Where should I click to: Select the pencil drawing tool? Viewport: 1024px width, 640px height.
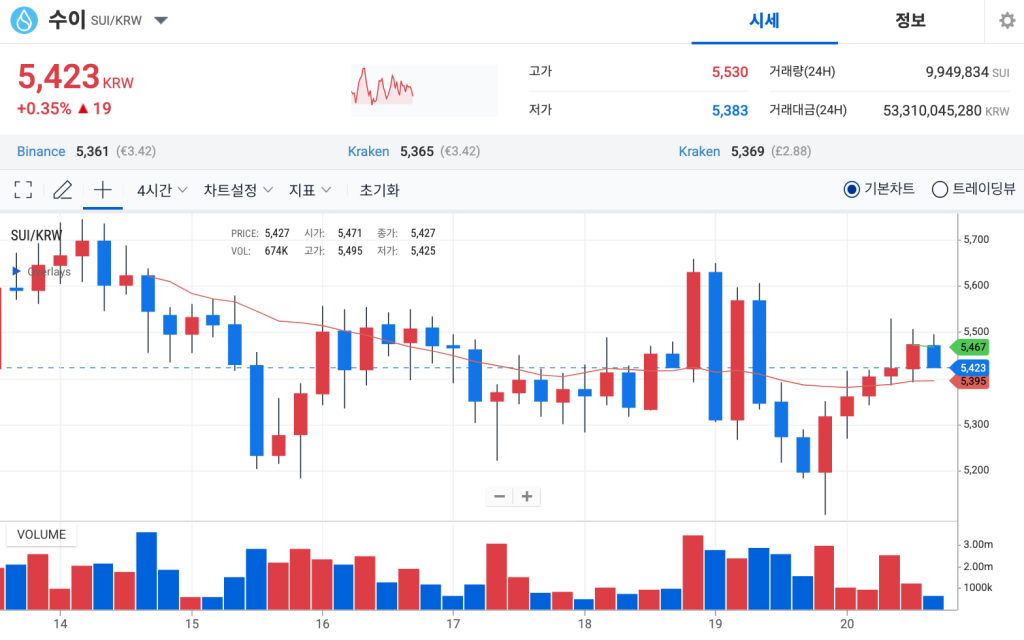[x=63, y=190]
